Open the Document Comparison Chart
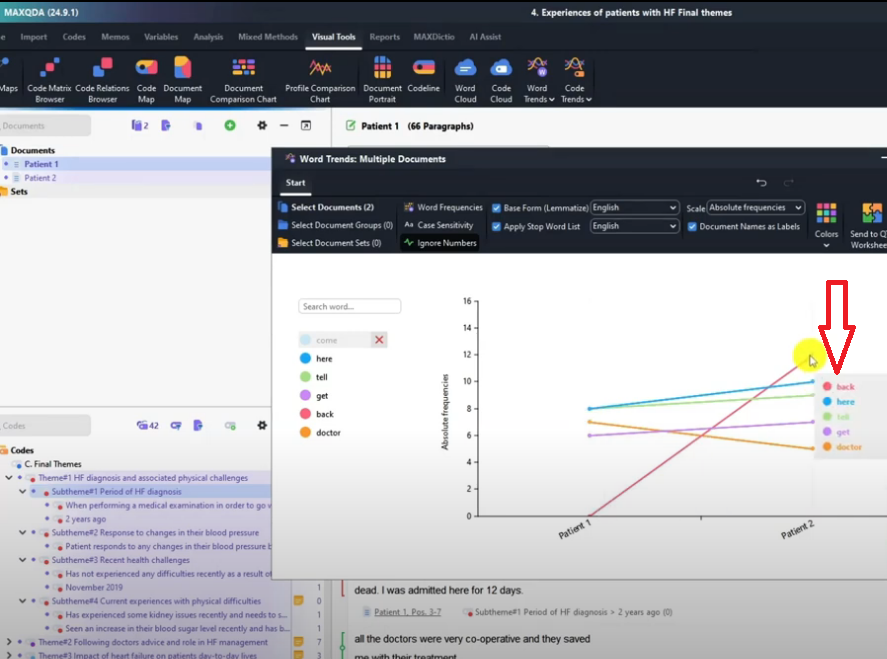887x659 pixels. (243, 80)
